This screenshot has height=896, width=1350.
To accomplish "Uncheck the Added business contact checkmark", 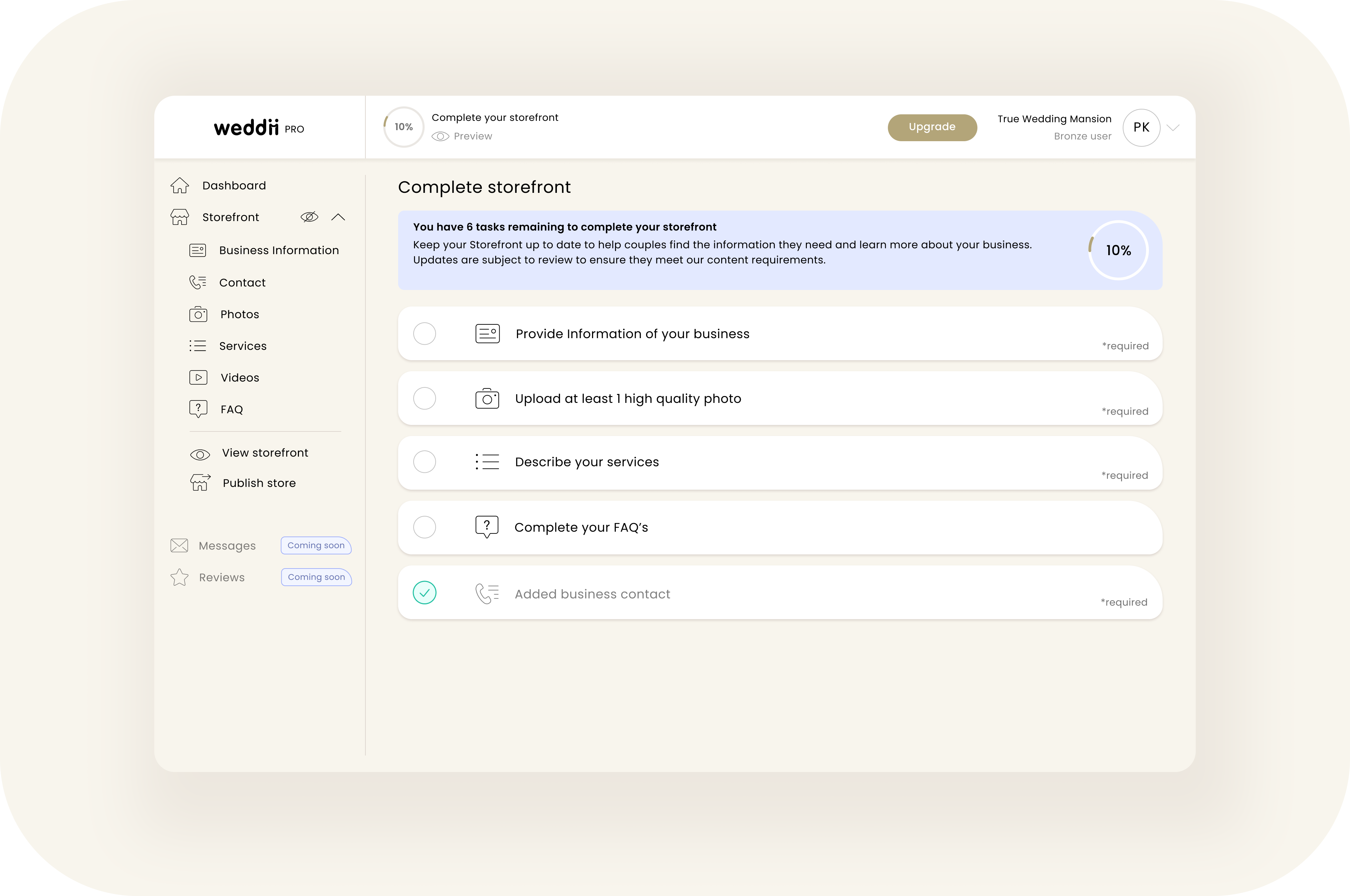I will (x=425, y=593).
